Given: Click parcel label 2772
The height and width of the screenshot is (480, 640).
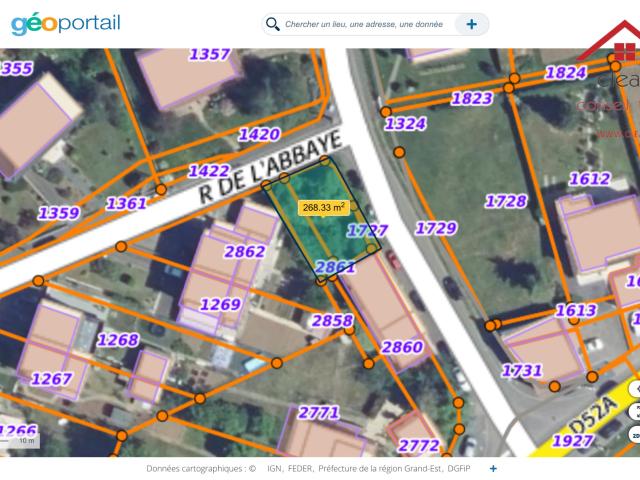Looking at the screenshot, I should tap(419, 445).
